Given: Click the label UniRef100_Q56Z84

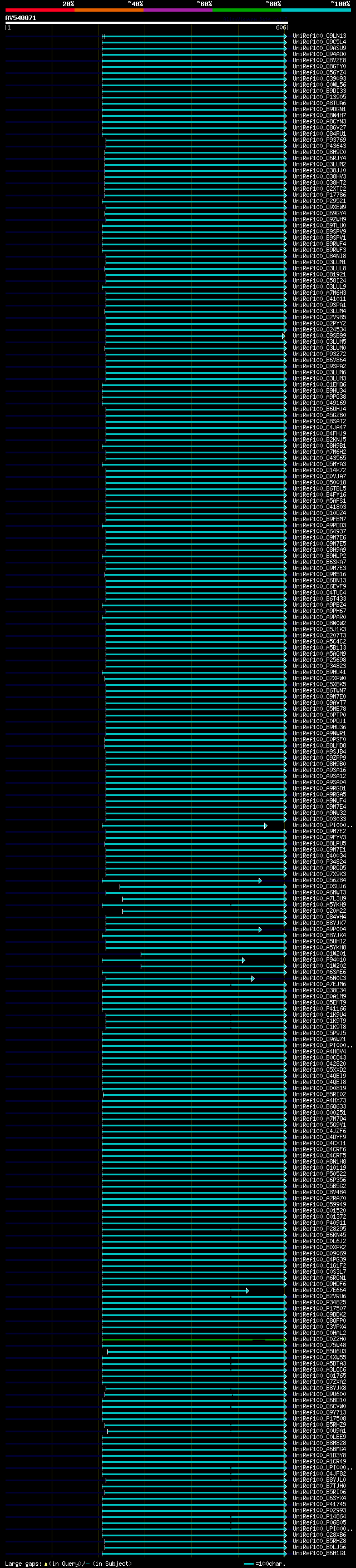Looking at the screenshot, I should pyautogui.click(x=319, y=880).
